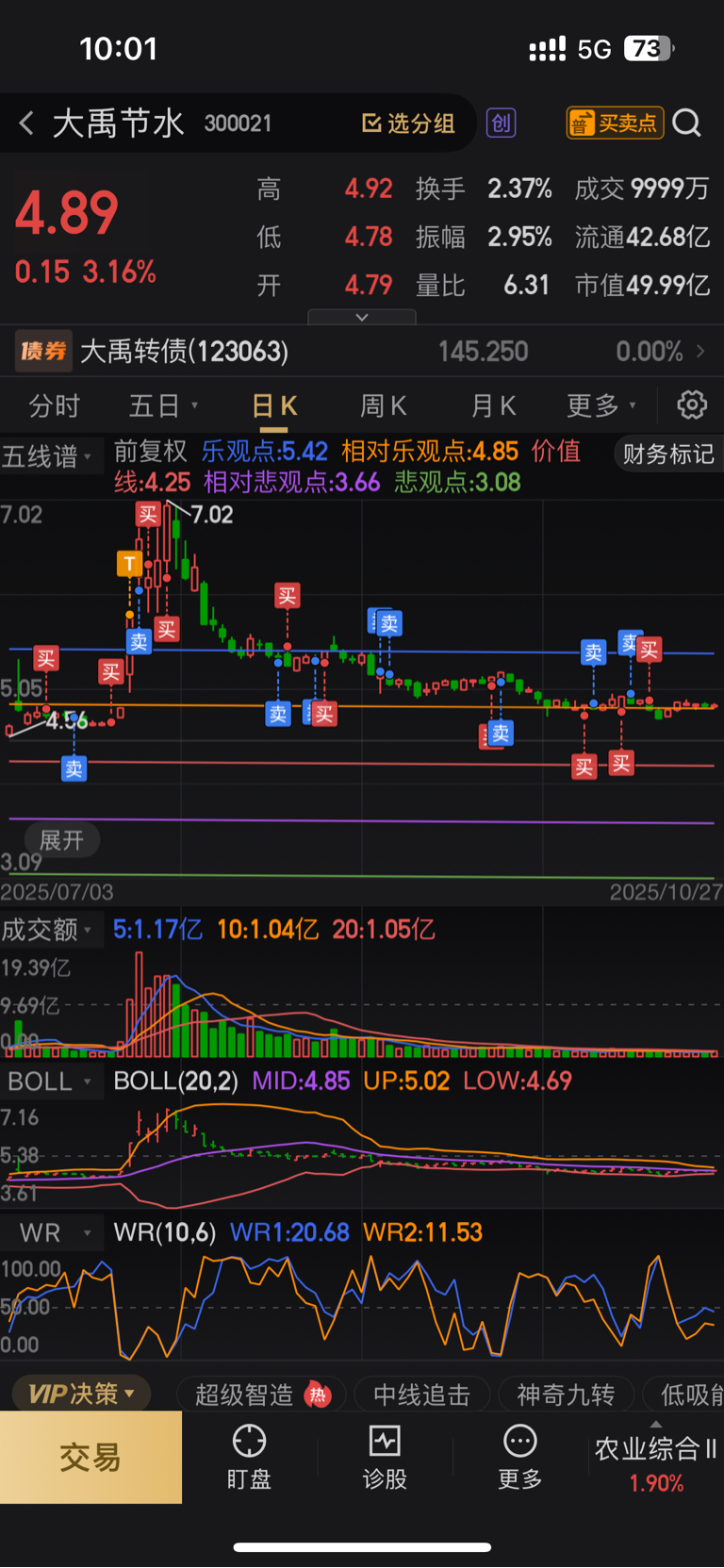724x1568 pixels.
Task: Tap the 创 board badge
Action: [502, 123]
